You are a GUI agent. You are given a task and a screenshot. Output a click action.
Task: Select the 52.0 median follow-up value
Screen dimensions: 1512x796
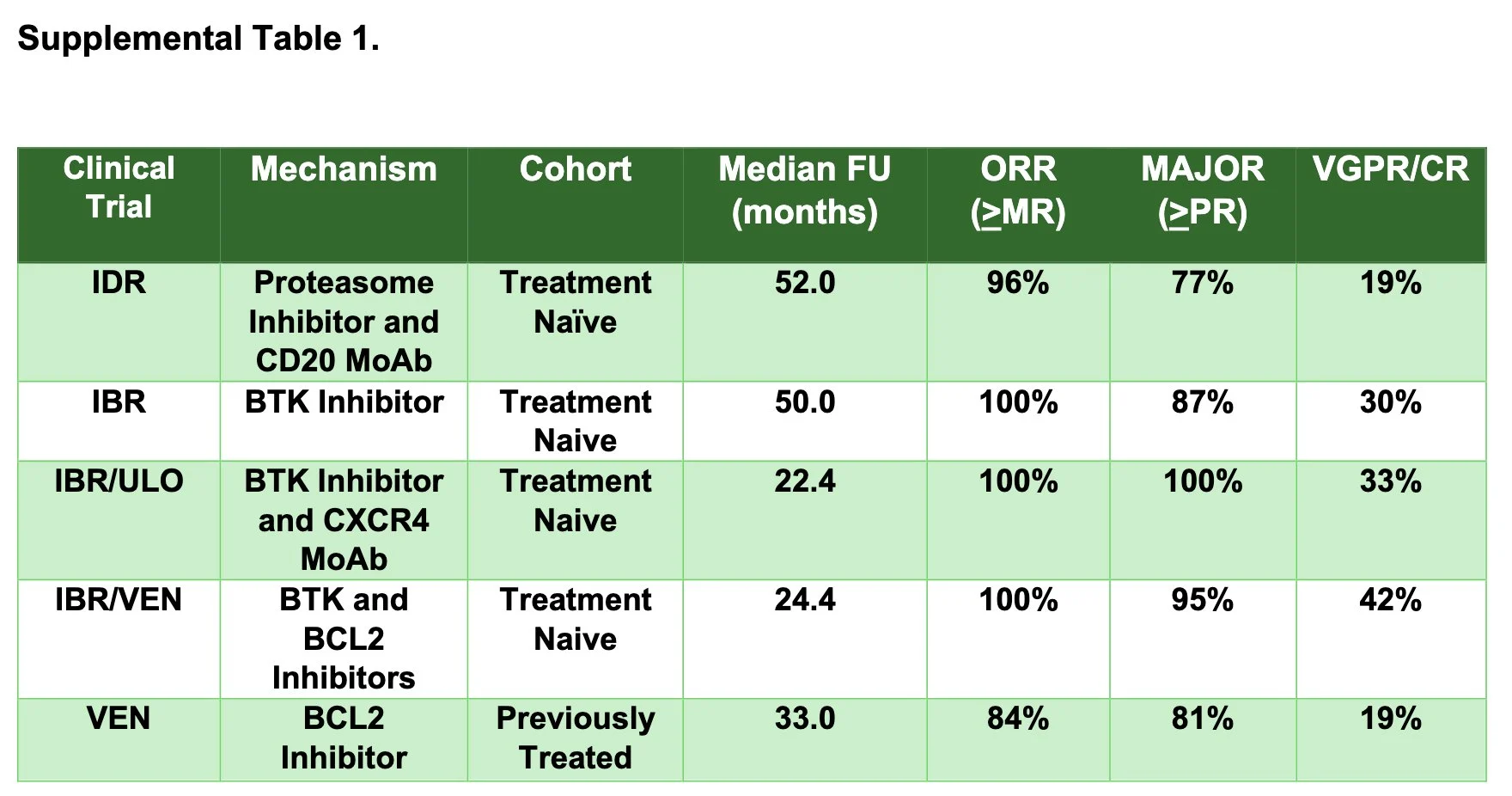(x=805, y=283)
